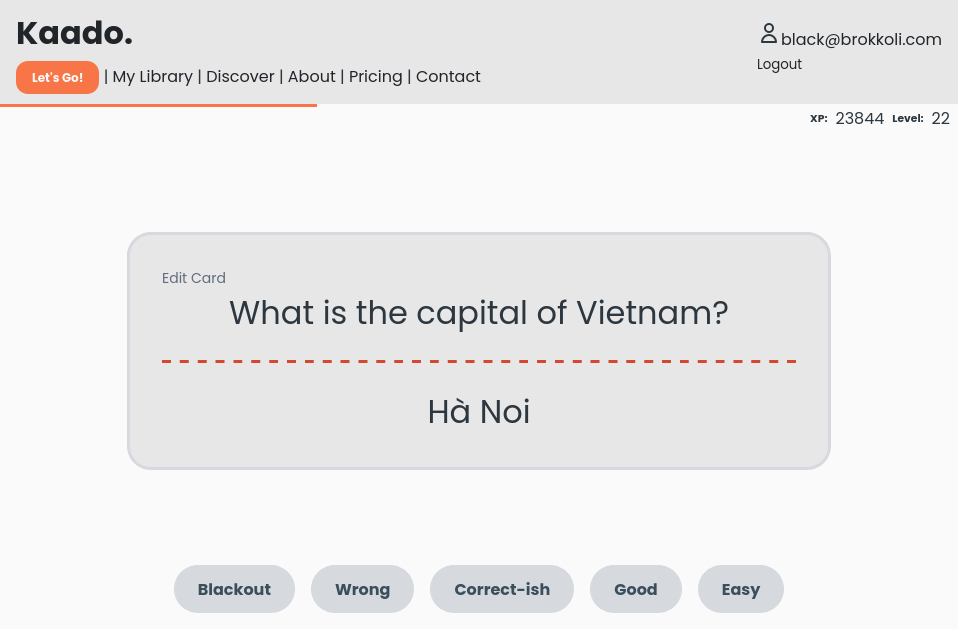Rate the card as Wrong

click(362, 589)
